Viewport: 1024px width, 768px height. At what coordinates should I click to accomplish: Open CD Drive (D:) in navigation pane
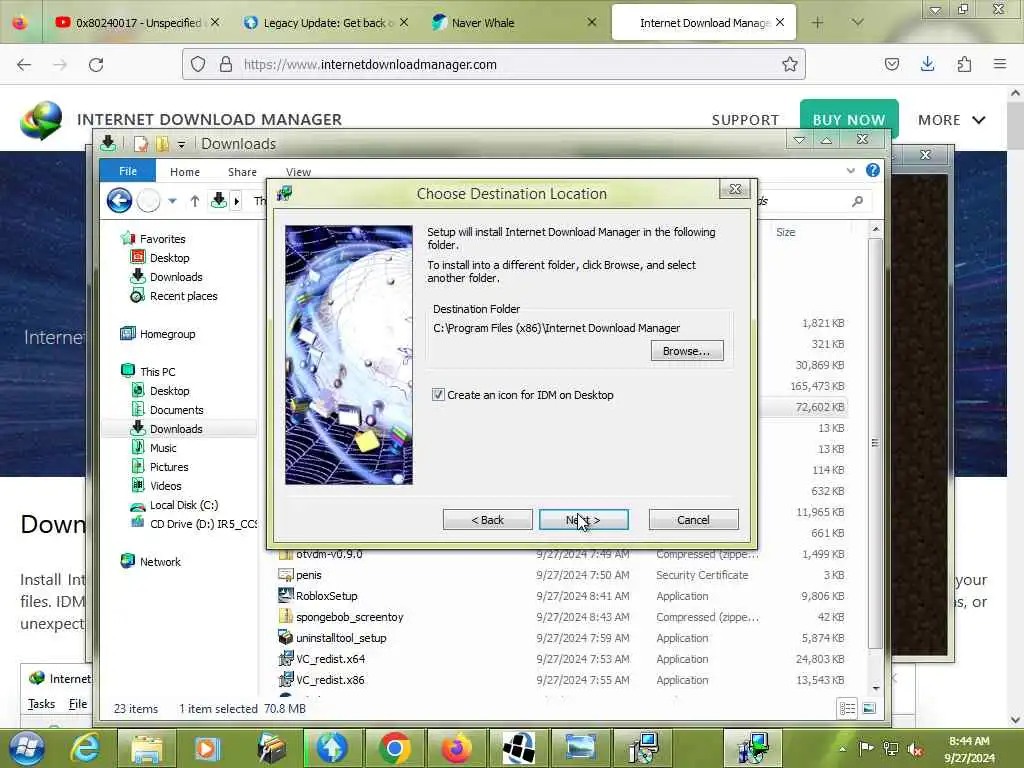pos(203,524)
